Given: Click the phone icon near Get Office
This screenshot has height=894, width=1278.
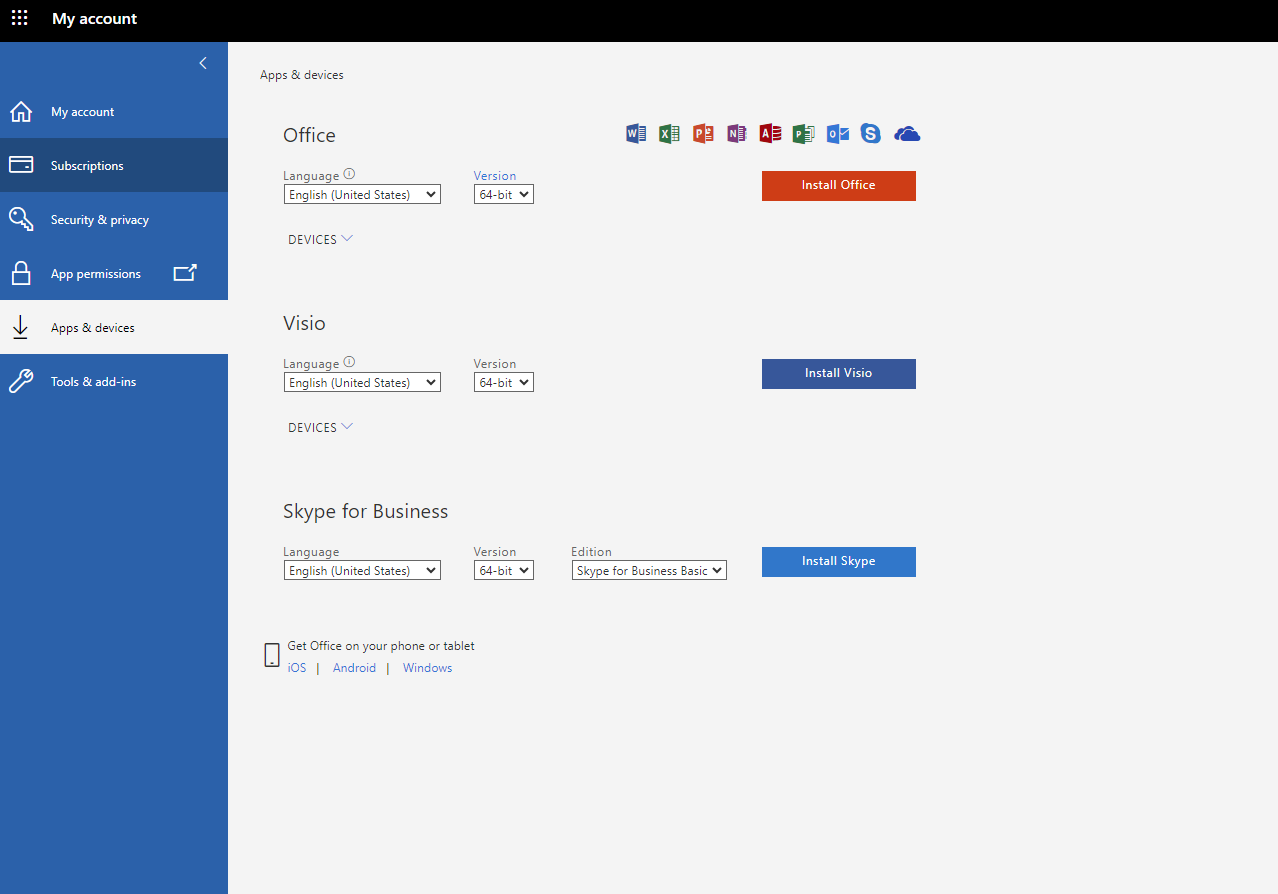Looking at the screenshot, I should (x=272, y=655).
